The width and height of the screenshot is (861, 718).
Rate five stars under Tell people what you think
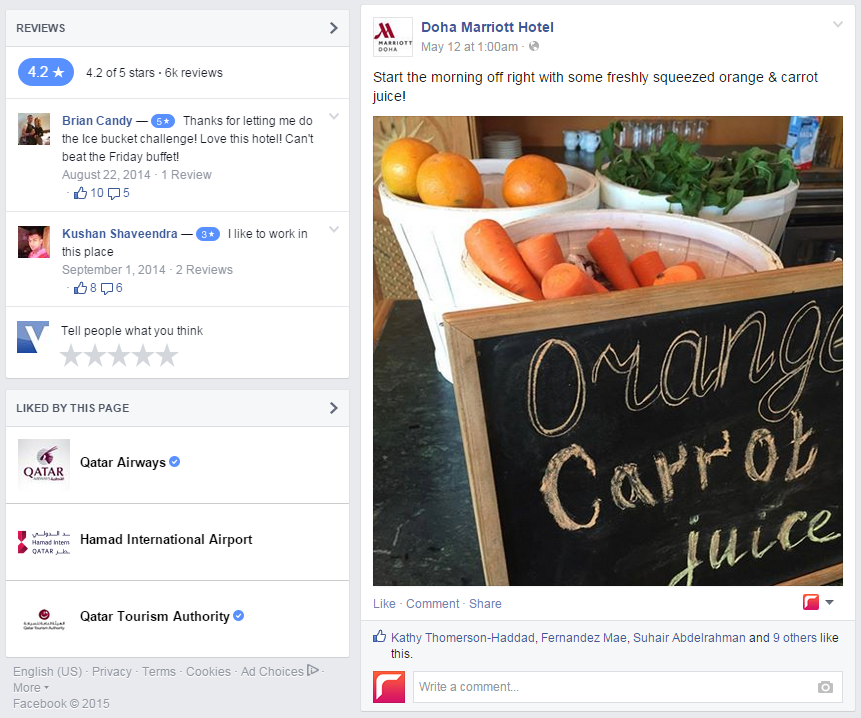click(167, 356)
